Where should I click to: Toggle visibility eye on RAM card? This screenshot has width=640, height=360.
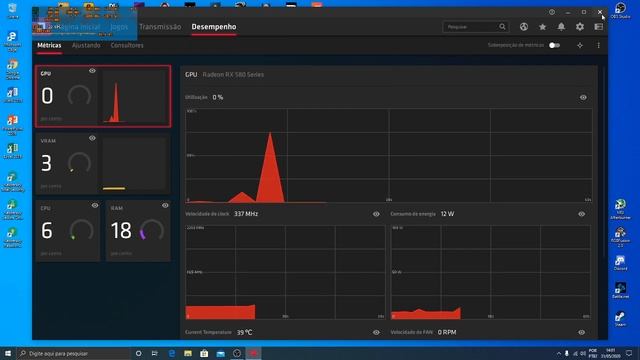point(165,206)
